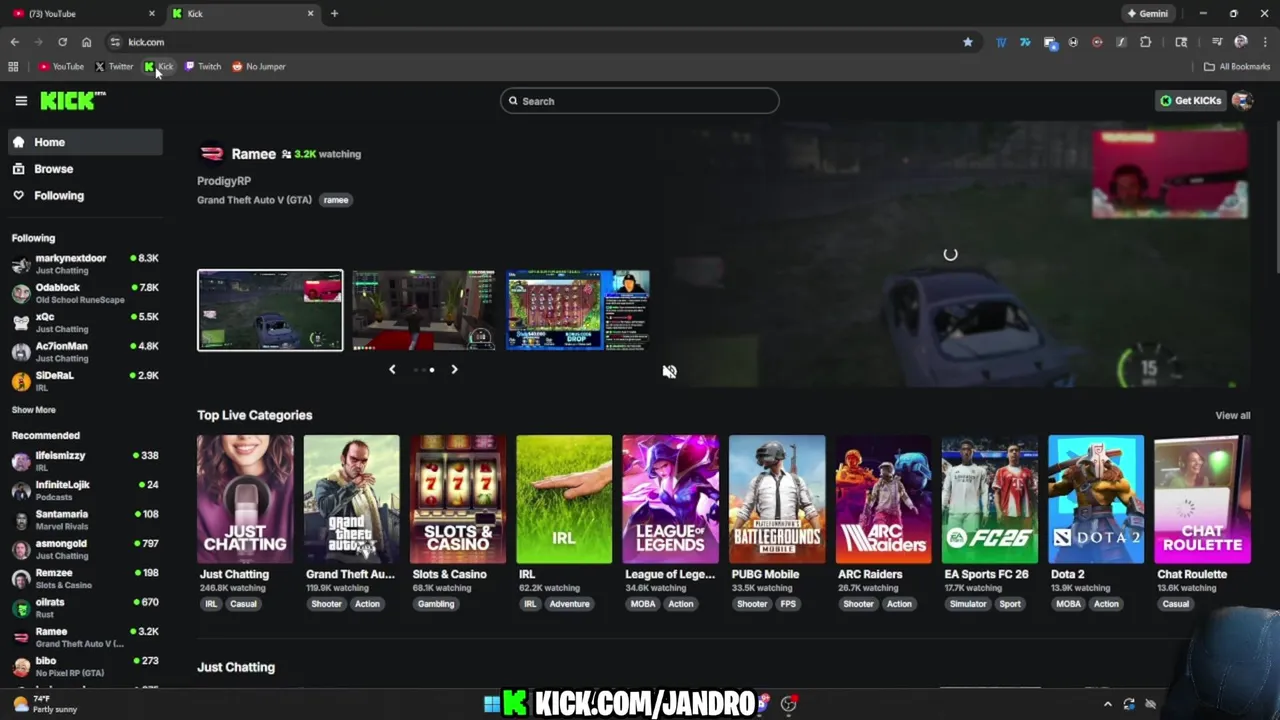Open Remzee recommended channel
This screenshot has height=720, width=1280.
[85, 578]
